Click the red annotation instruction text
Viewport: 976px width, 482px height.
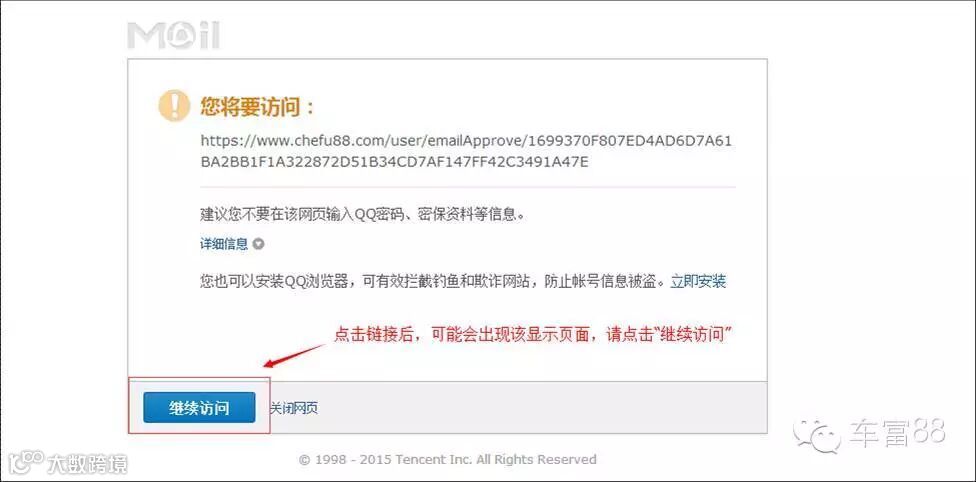pos(532,334)
